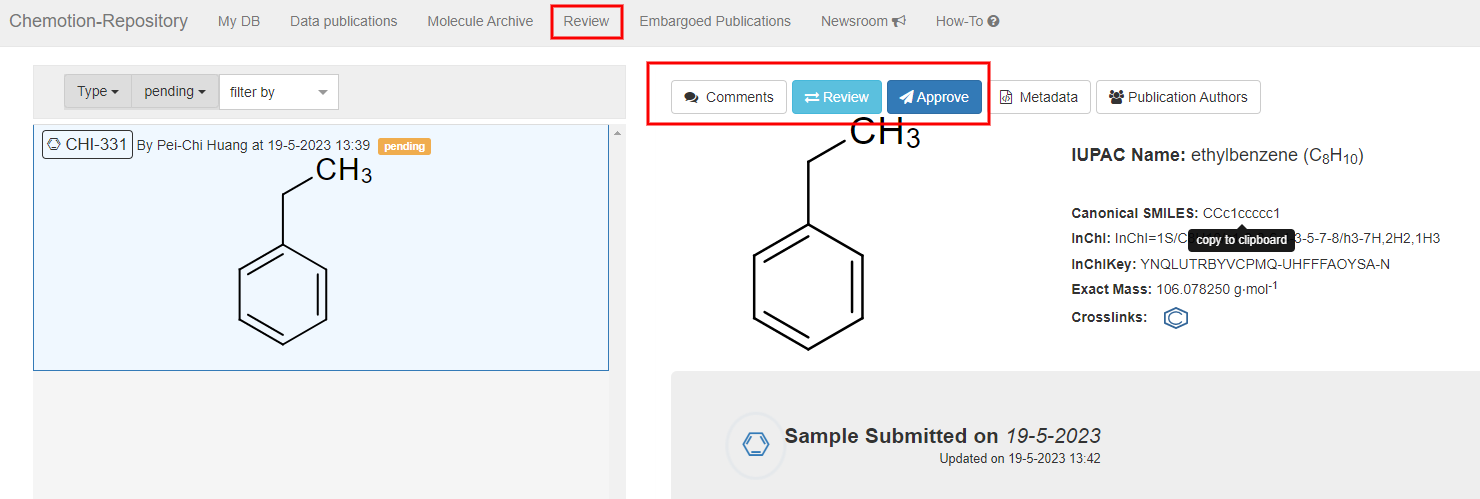Open the filter by combo box
Screen dimensions: 1480x499
point(278,92)
